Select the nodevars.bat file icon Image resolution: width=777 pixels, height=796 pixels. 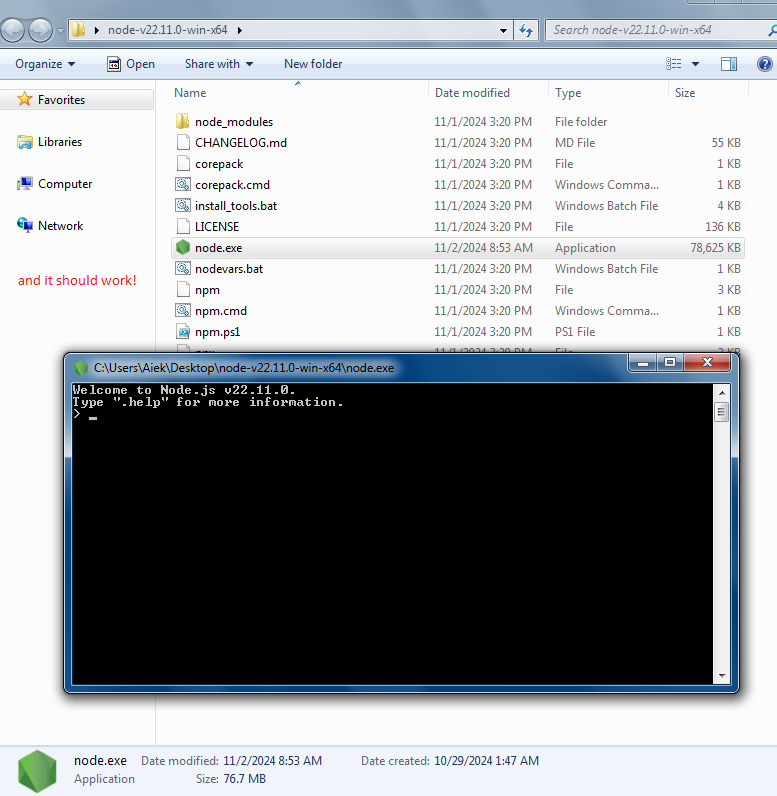(183, 269)
